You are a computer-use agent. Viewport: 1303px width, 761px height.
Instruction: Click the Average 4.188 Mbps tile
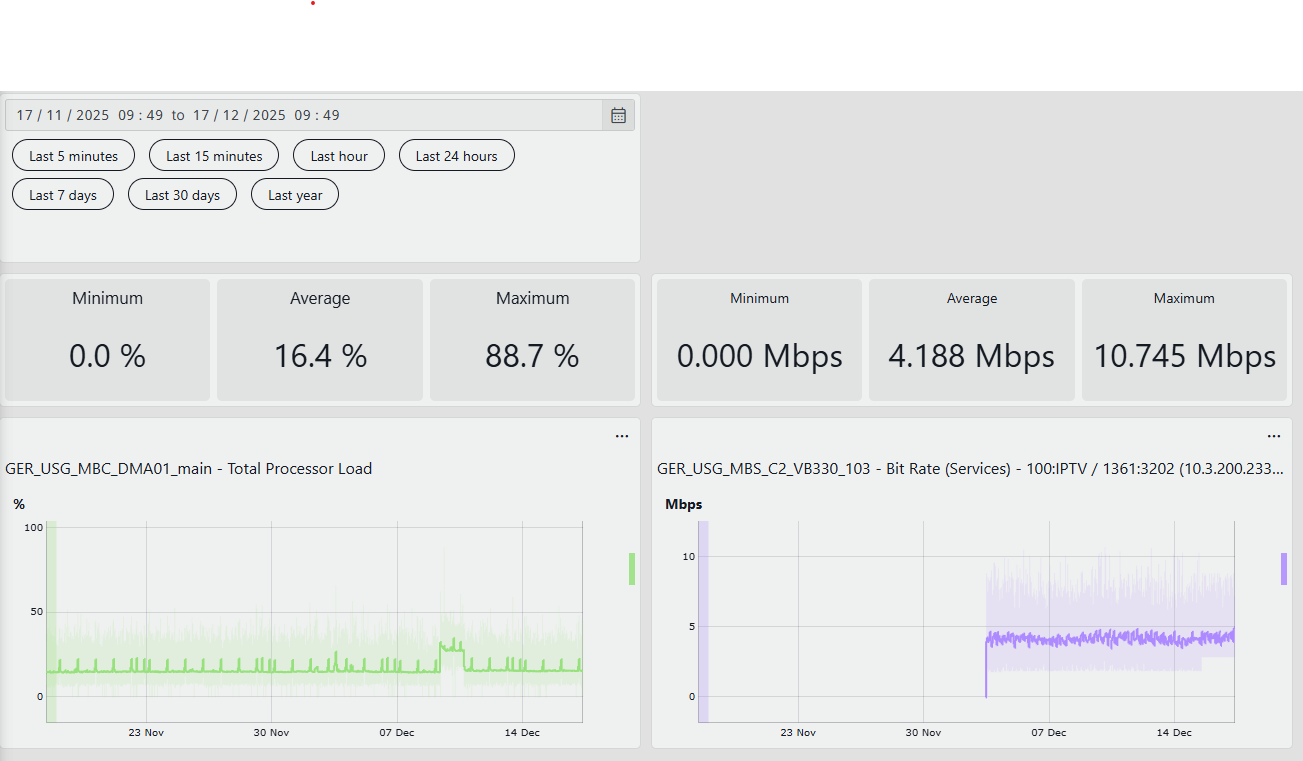coord(971,340)
